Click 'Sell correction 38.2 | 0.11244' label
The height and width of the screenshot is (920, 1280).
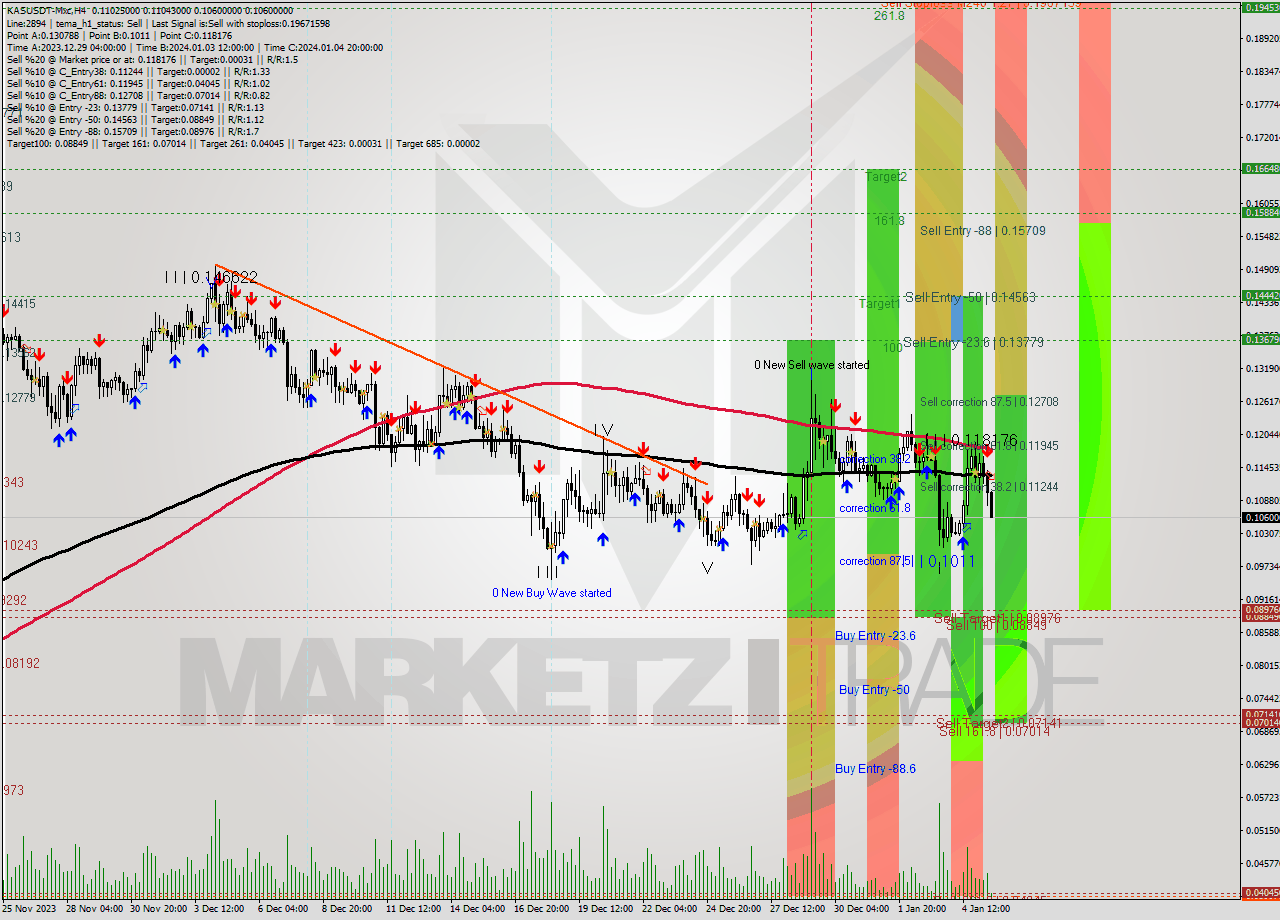tap(989, 487)
